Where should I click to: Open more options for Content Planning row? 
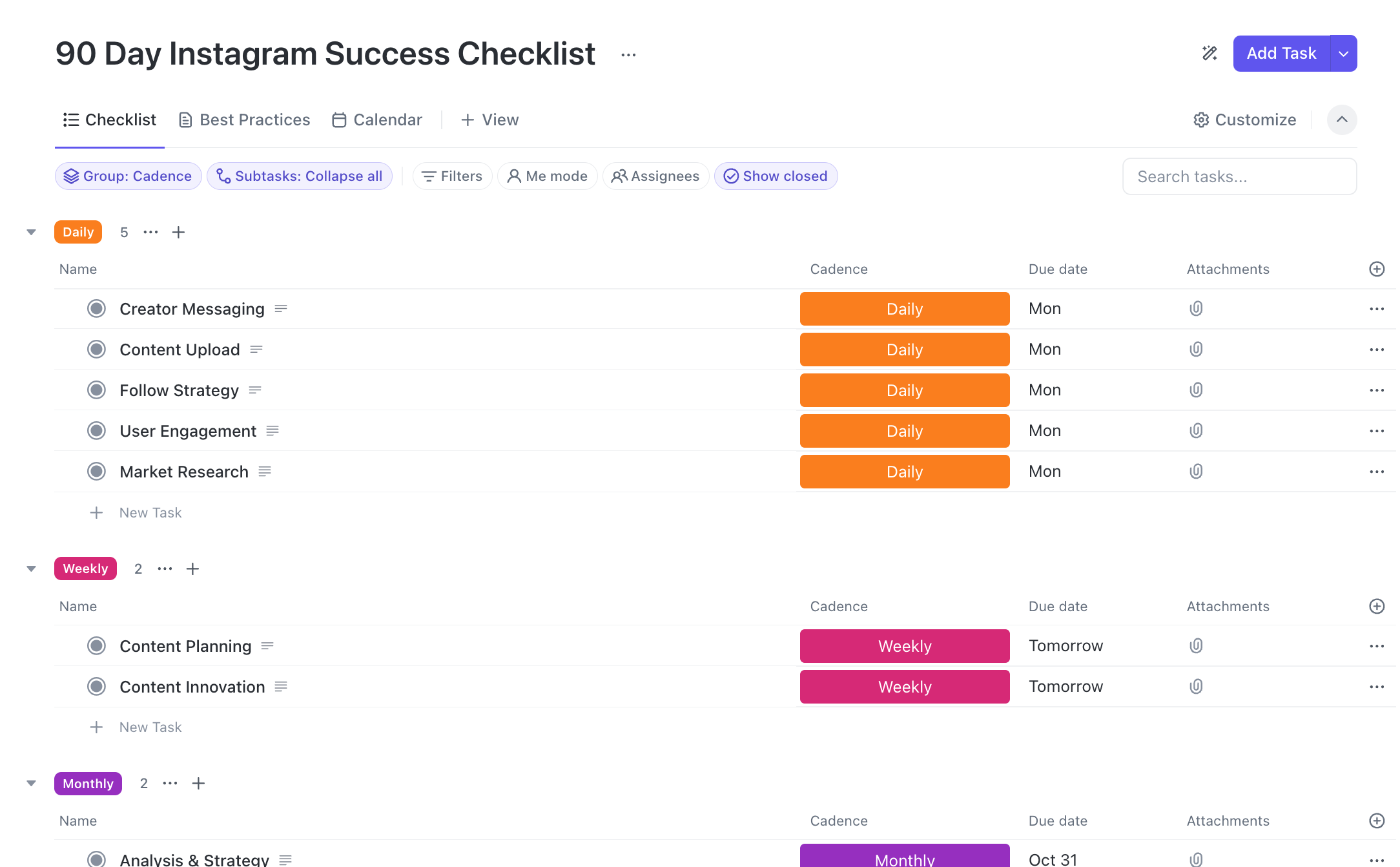1377,646
